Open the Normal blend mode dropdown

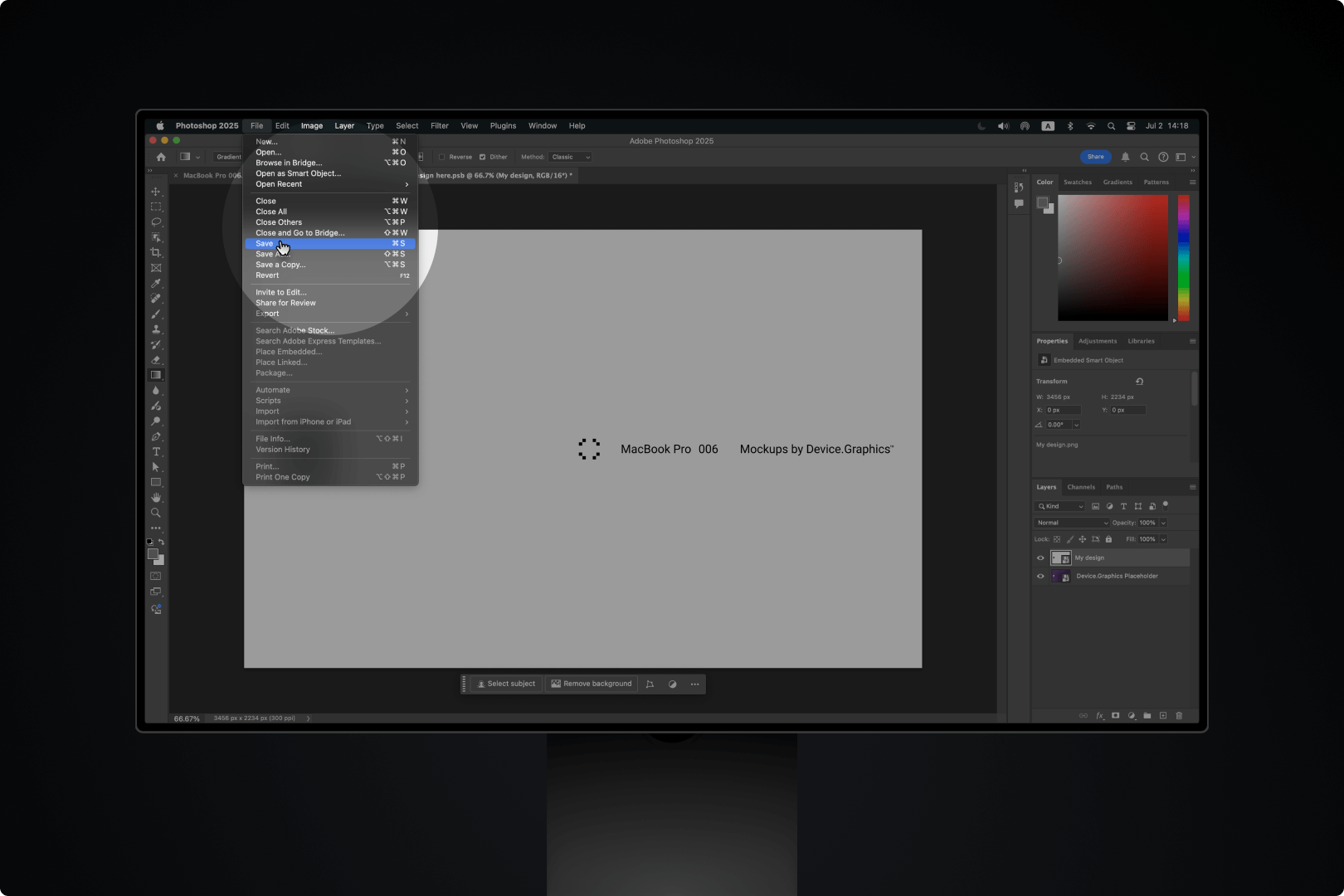pyautogui.click(x=1072, y=523)
